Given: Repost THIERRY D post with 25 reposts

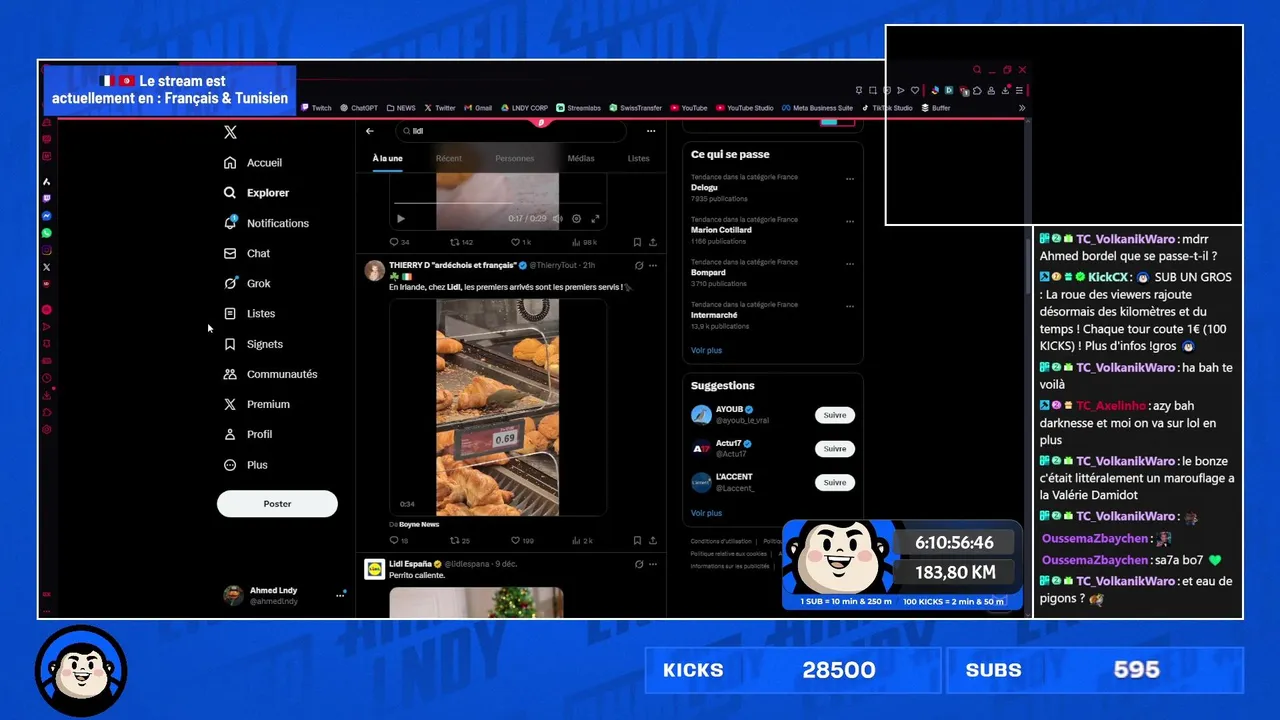Looking at the screenshot, I should pos(460,540).
